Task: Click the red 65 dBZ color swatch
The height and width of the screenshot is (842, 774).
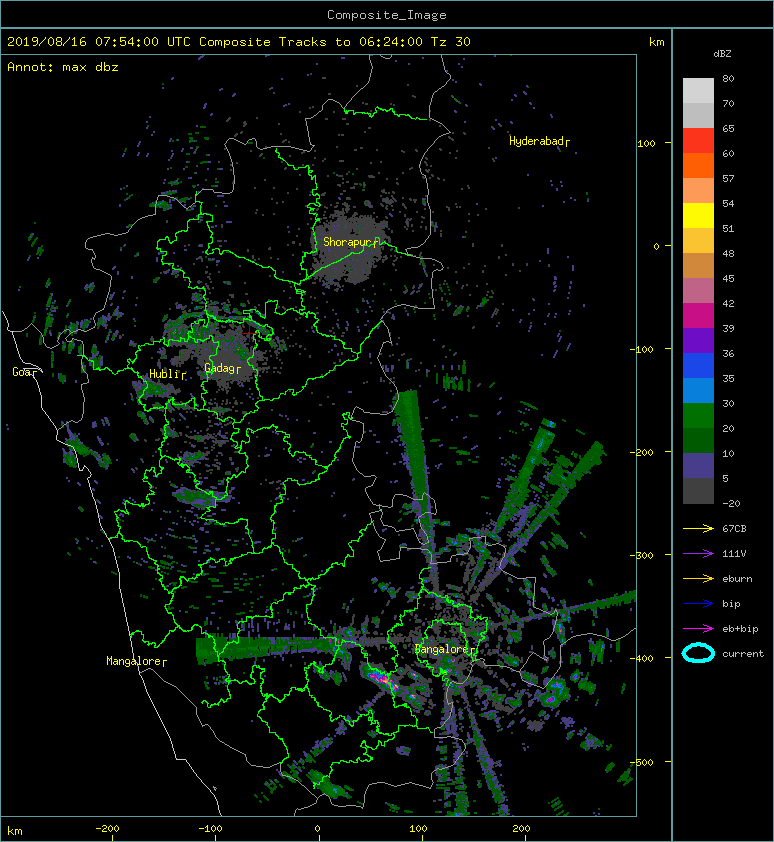Action: pyautogui.click(x=698, y=141)
